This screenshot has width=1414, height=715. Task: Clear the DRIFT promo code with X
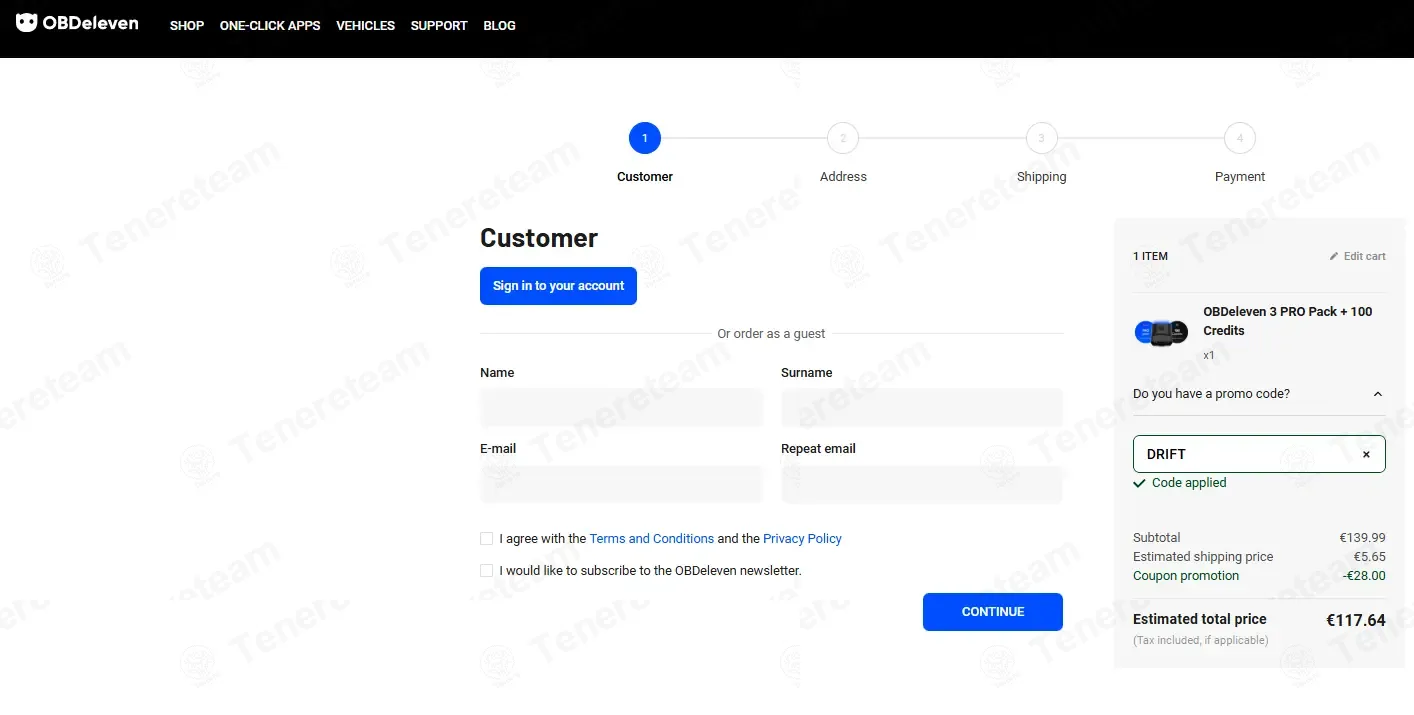pyautogui.click(x=1366, y=454)
